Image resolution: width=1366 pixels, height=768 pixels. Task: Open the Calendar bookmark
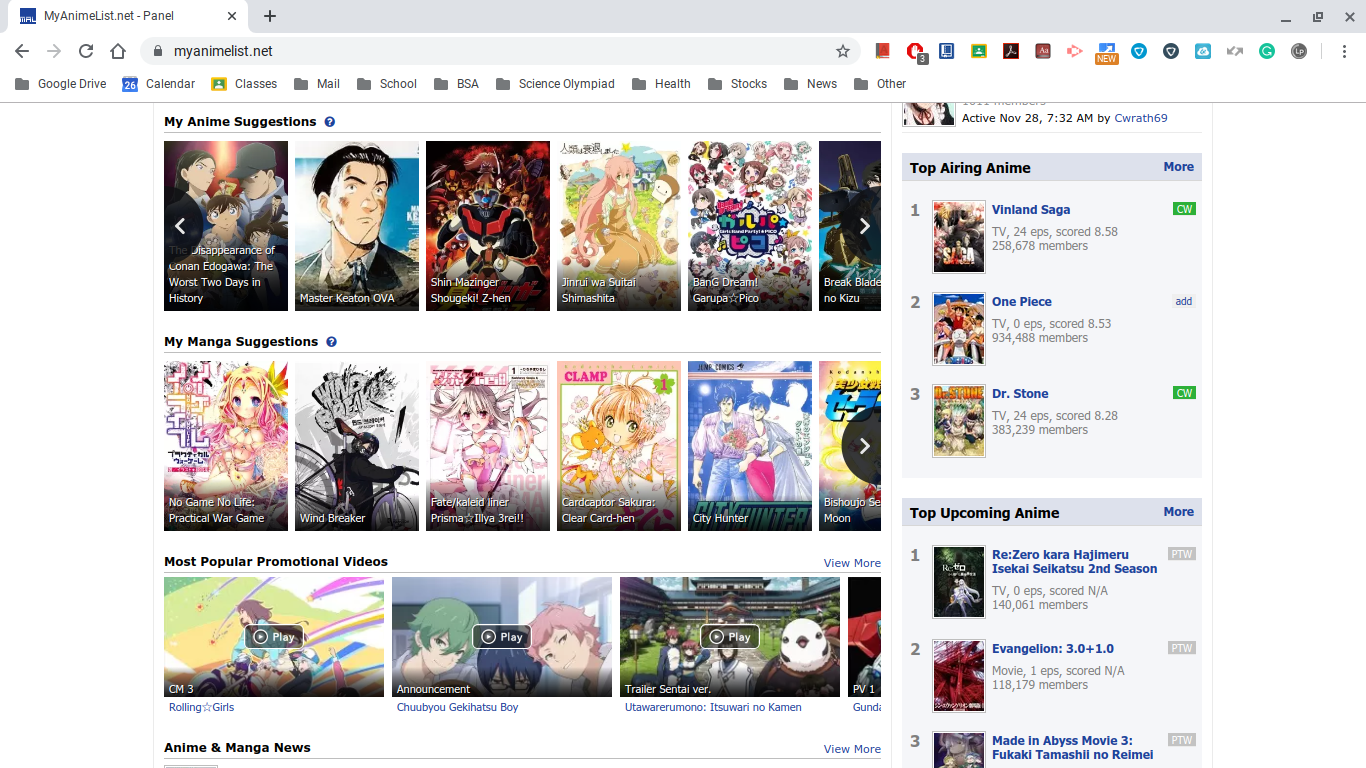[159, 84]
